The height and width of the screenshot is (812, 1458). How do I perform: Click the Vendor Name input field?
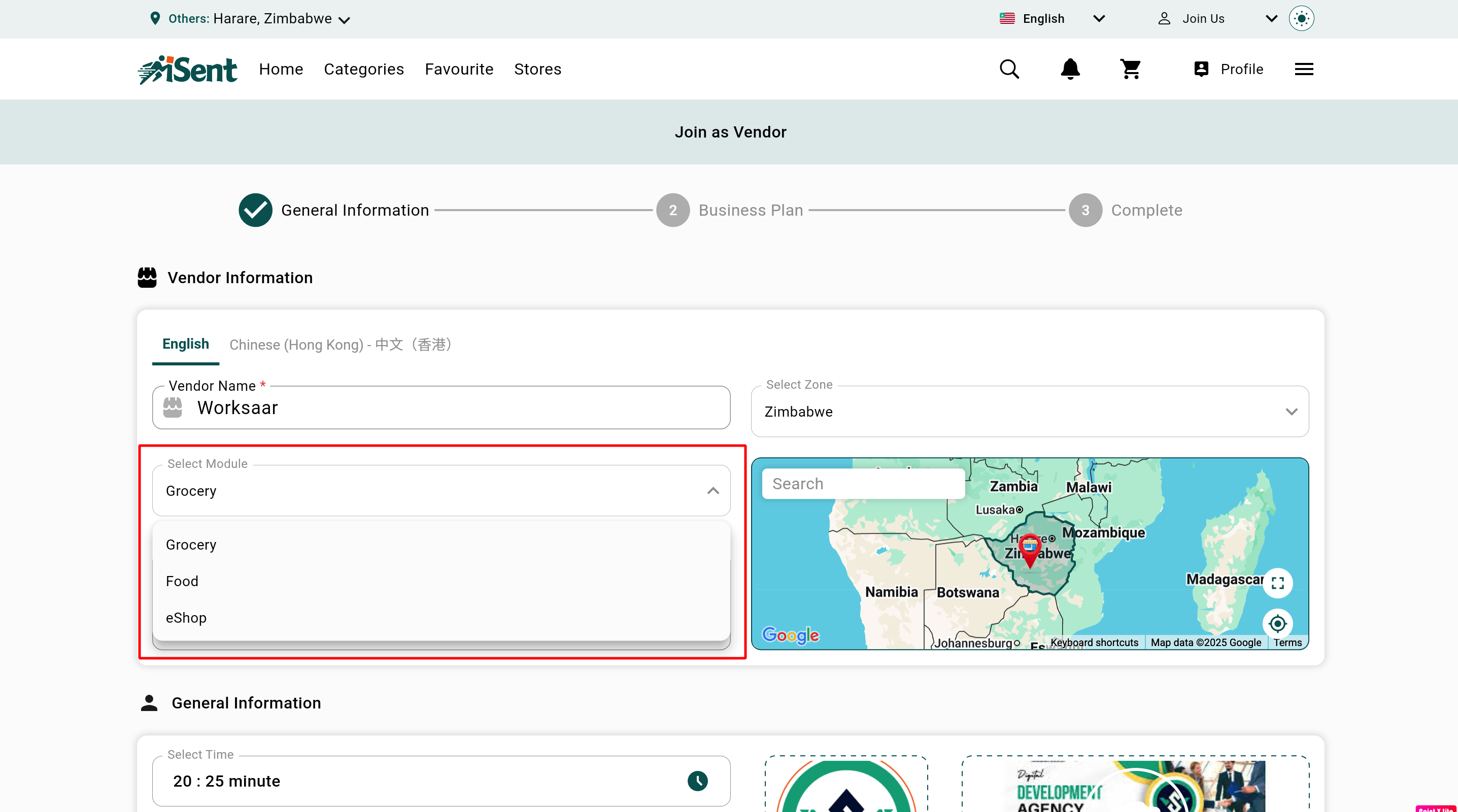[453, 408]
